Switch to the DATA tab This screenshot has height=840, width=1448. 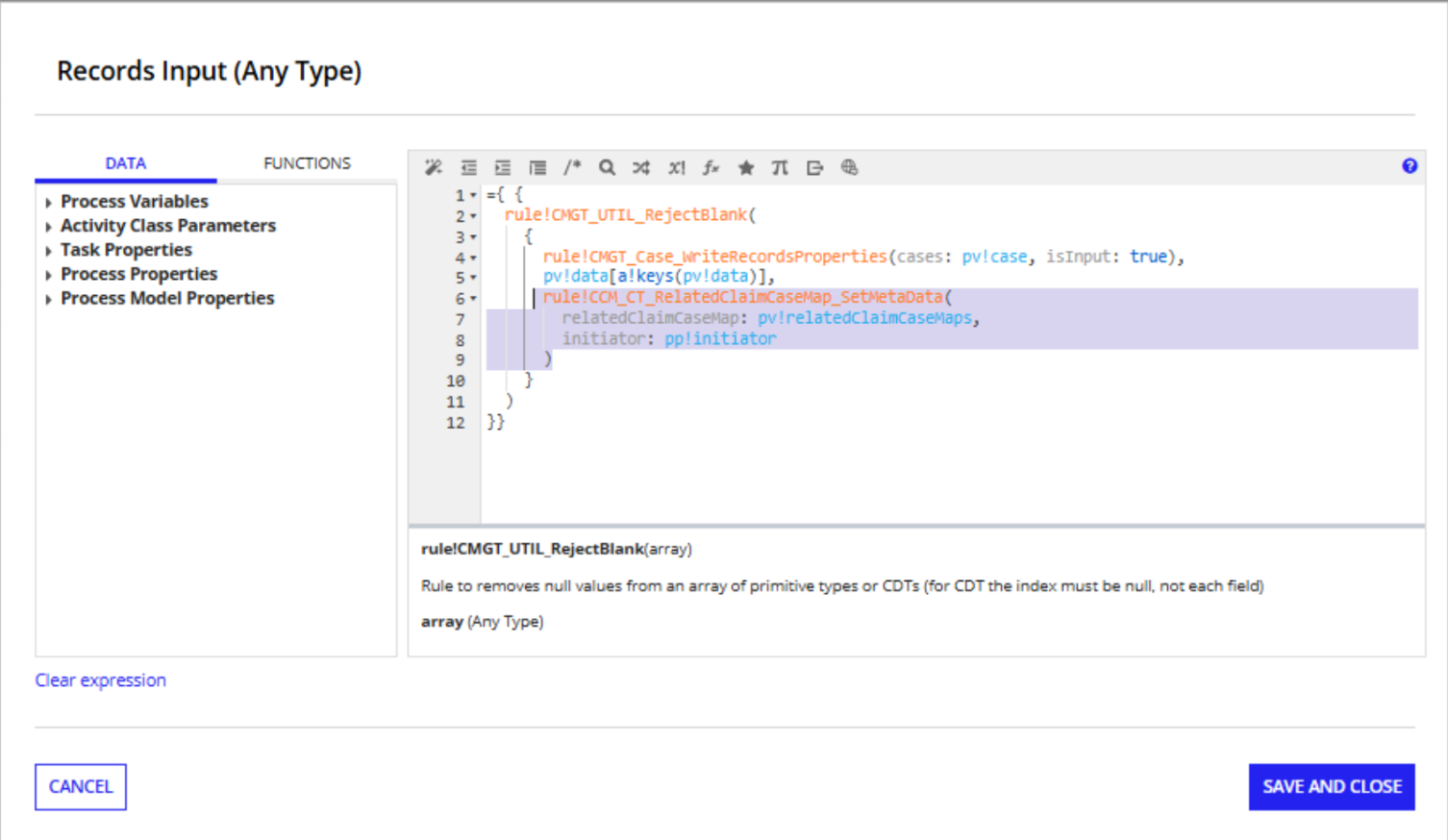click(x=126, y=163)
